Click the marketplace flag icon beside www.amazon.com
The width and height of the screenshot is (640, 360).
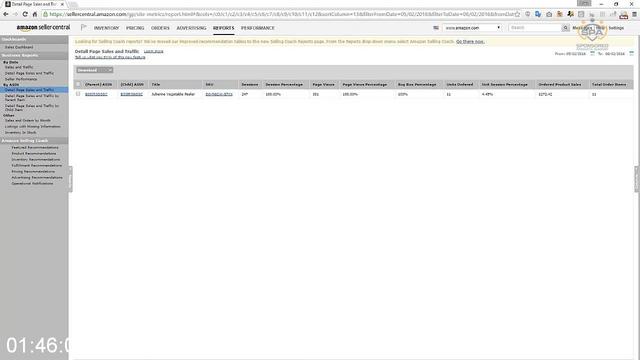pos(436,28)
